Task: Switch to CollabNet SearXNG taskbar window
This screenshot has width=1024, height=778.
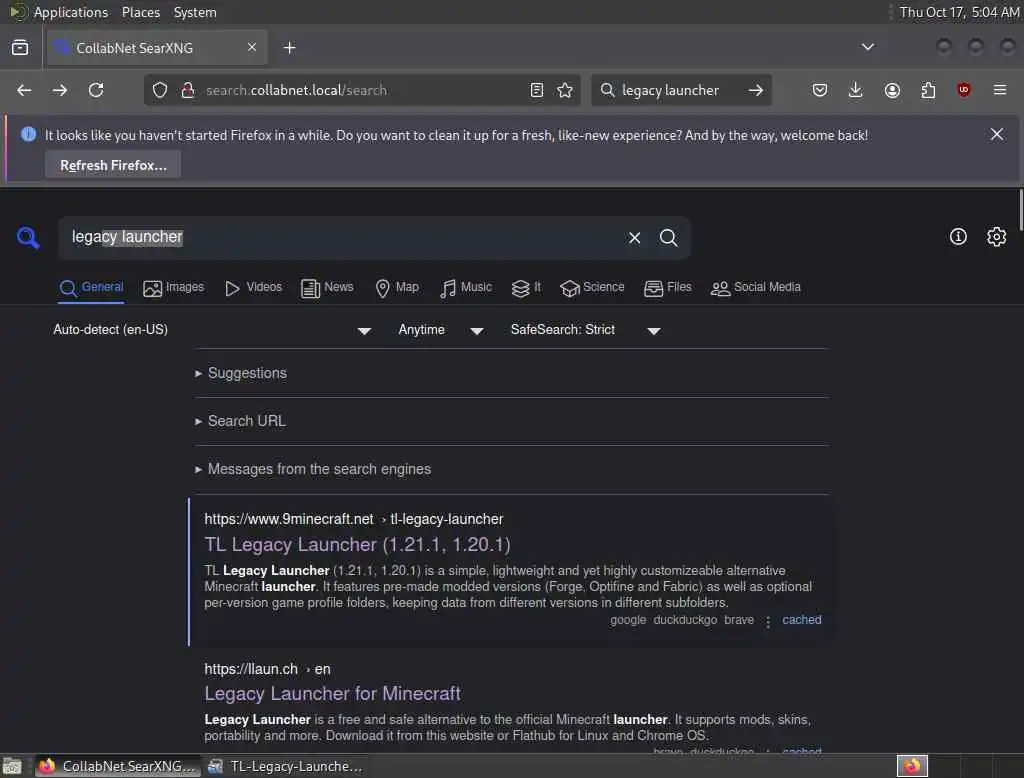Action: pos(117,766)
